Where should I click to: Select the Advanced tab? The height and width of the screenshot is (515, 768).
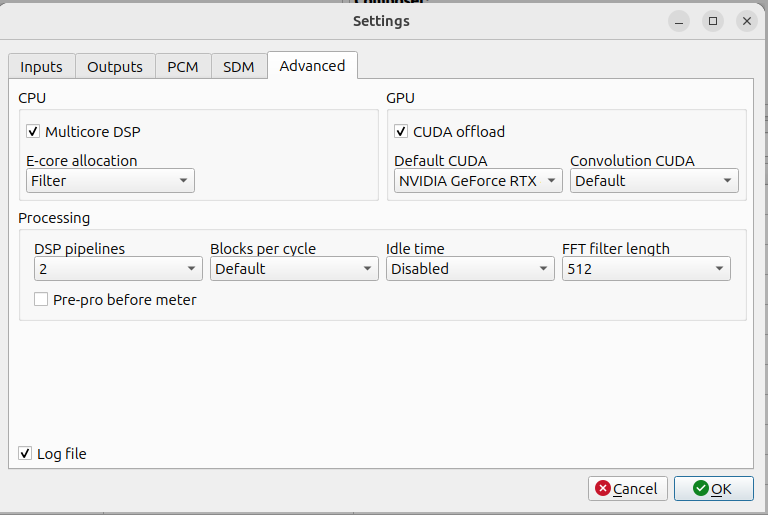[x=312, y=66]
